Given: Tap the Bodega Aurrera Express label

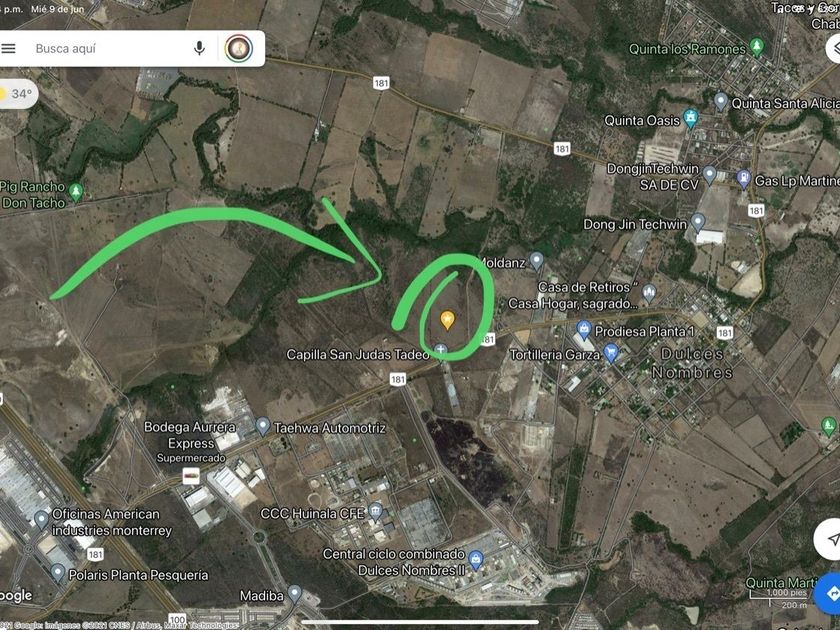Looking at the screenshot, I should pos(190,435).
